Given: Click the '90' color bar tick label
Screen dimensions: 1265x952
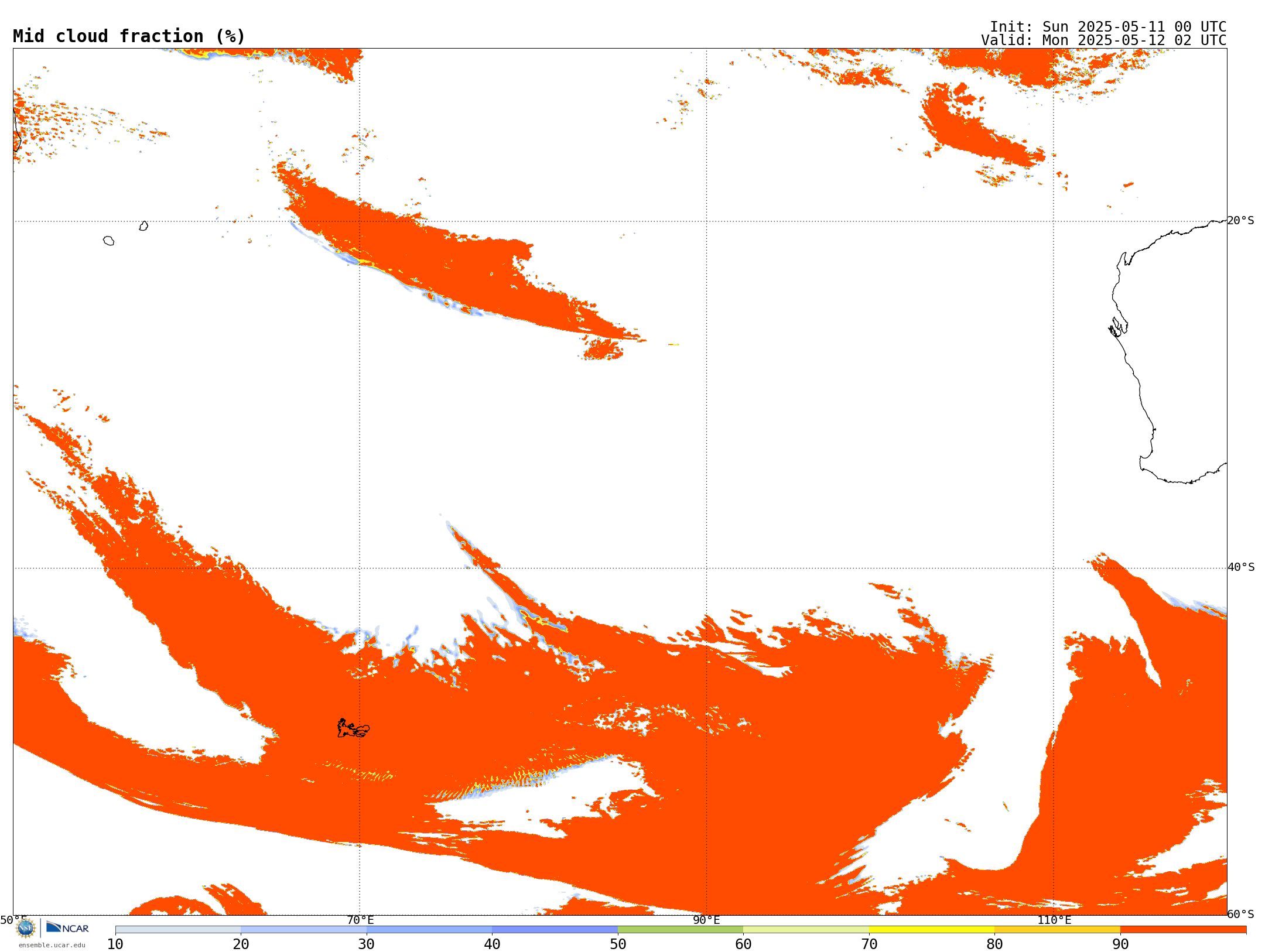Looking at the screenshot, I should pyautogui.click(x=1120, y=944).
